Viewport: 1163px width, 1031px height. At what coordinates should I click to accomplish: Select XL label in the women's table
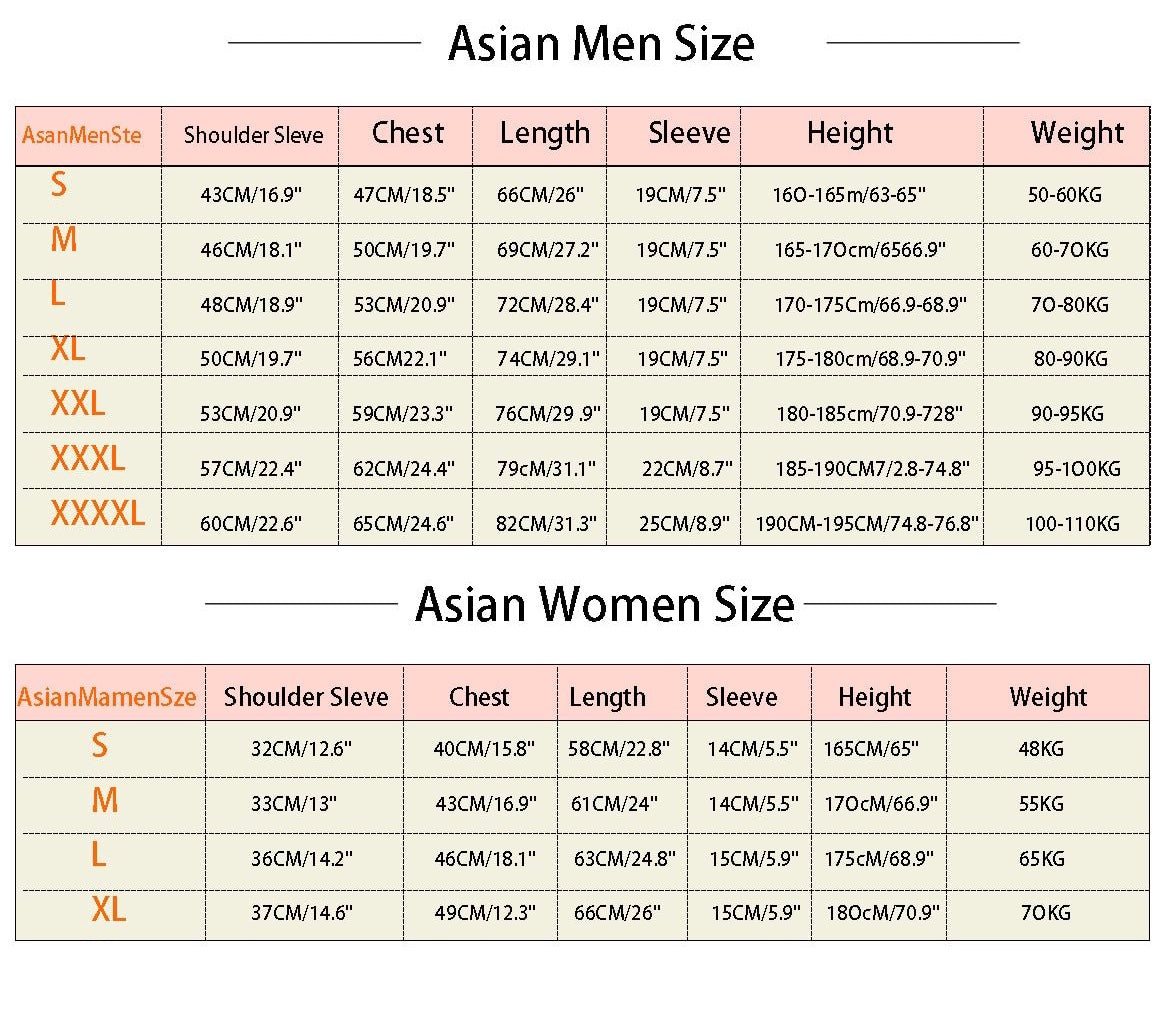109,909
